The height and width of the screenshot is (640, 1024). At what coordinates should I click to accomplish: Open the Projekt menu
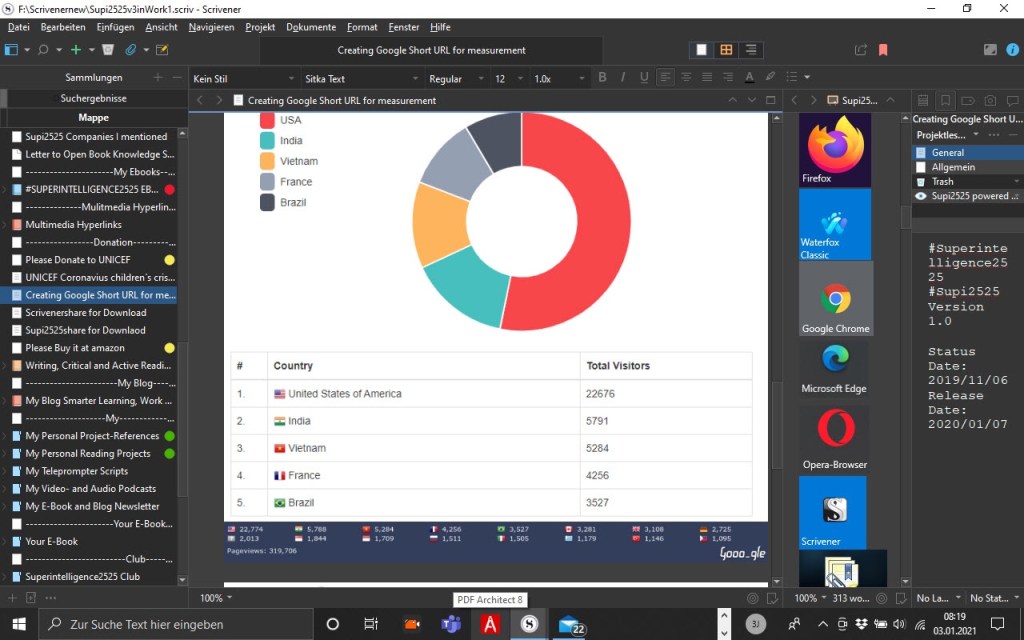(260, 27)
